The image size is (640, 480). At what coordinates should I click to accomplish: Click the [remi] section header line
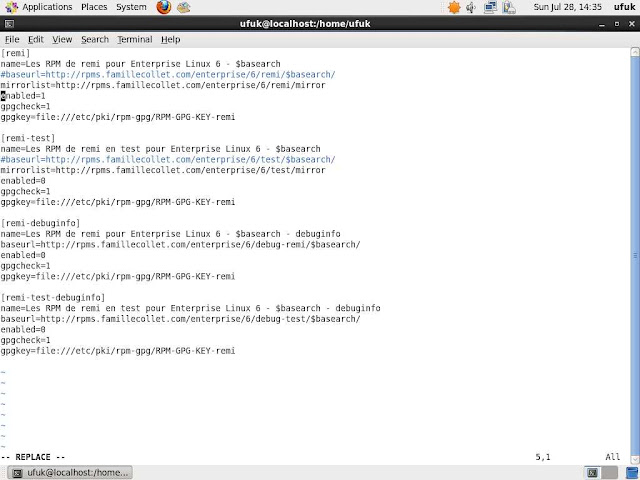coord(16,53)
